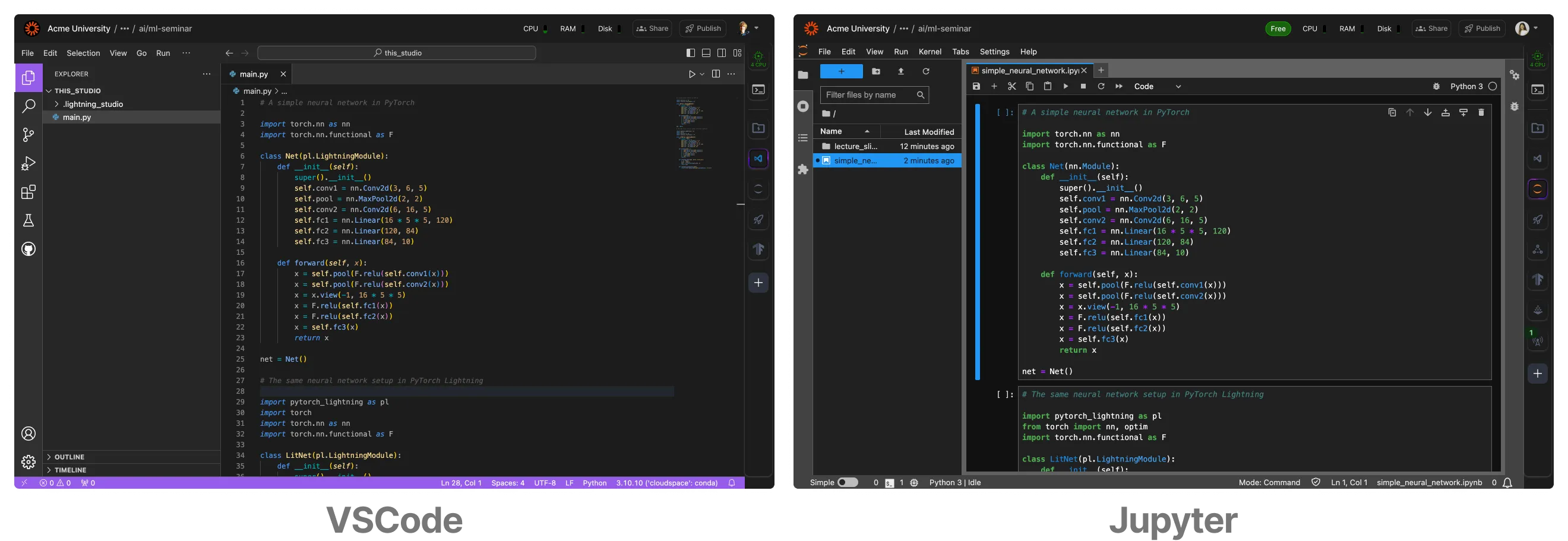The image size is (1568, 541).
Task: Toggle Simple mode switch in Jupyter
Action: (x=848, y=483)
